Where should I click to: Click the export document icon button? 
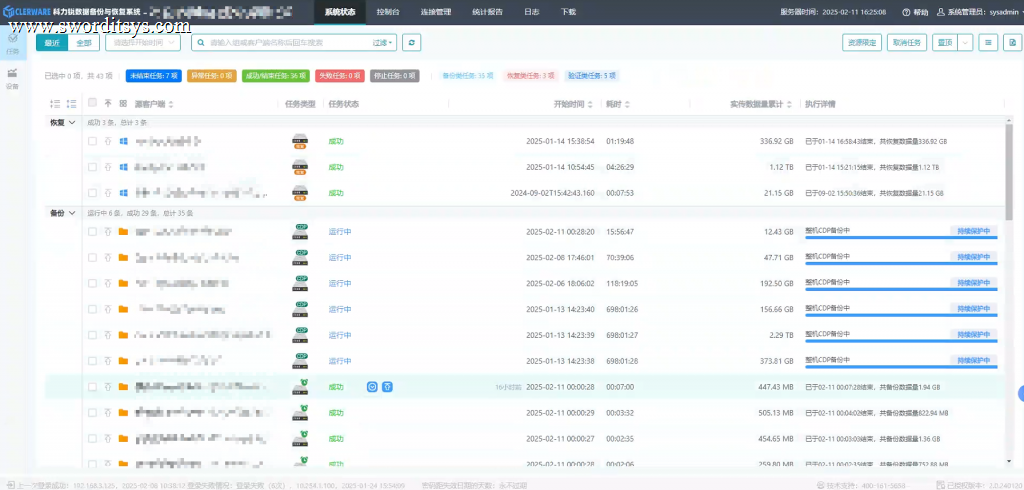pyautogui.click(x=1012, y=42)
